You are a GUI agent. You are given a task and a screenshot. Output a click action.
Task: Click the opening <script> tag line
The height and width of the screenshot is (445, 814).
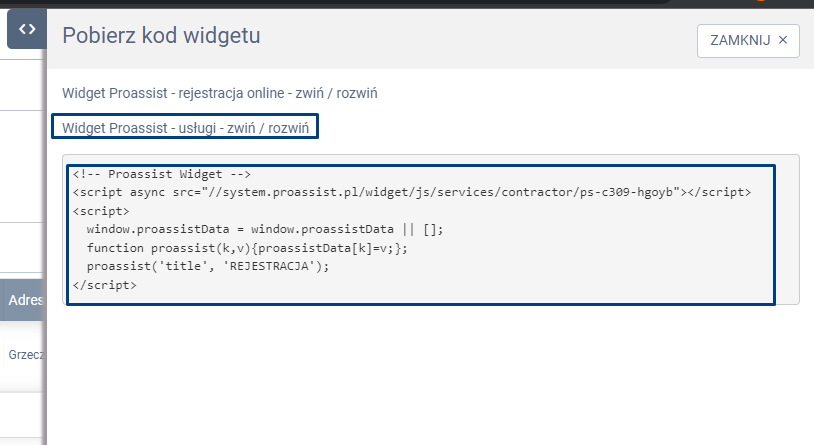pos(101,211)
